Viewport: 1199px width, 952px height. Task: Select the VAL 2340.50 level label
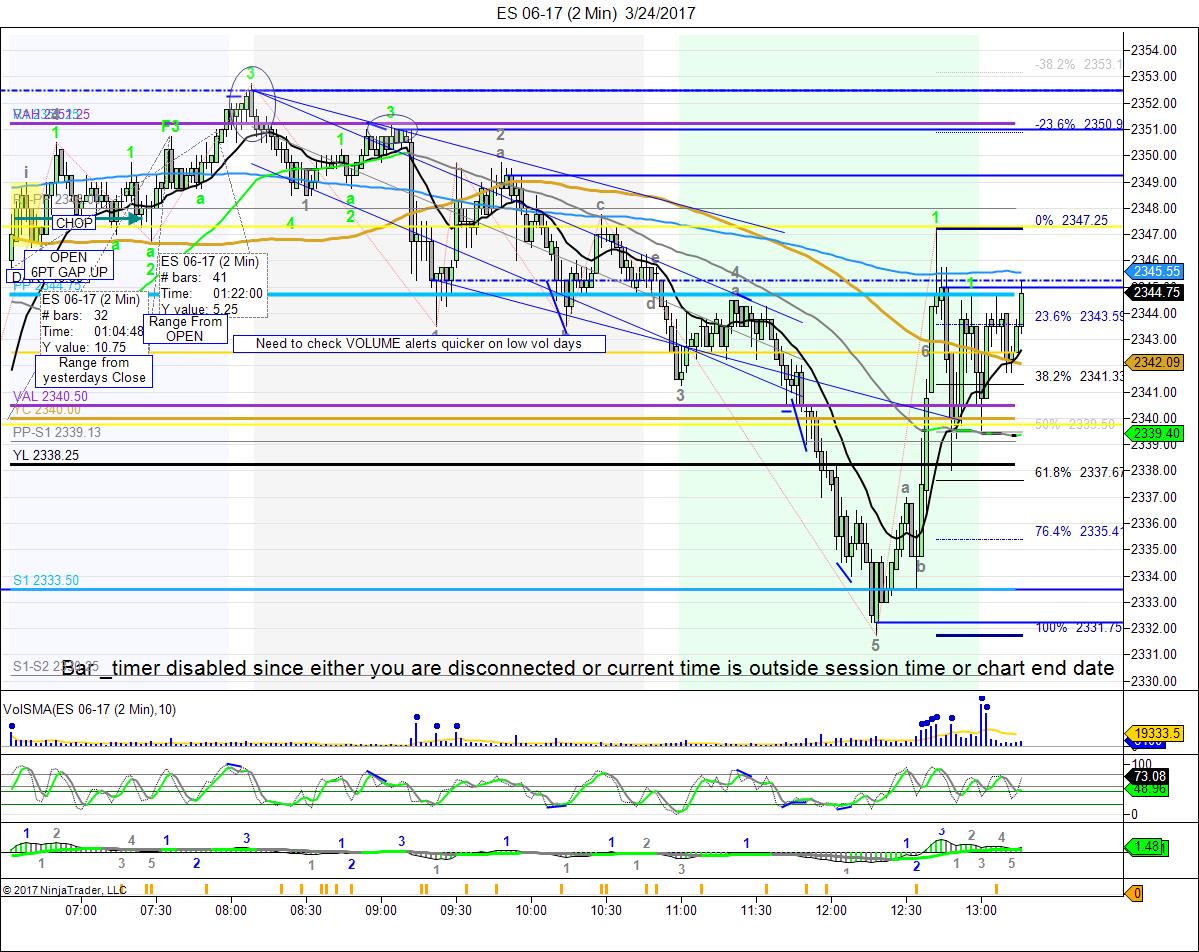[50, 396]
